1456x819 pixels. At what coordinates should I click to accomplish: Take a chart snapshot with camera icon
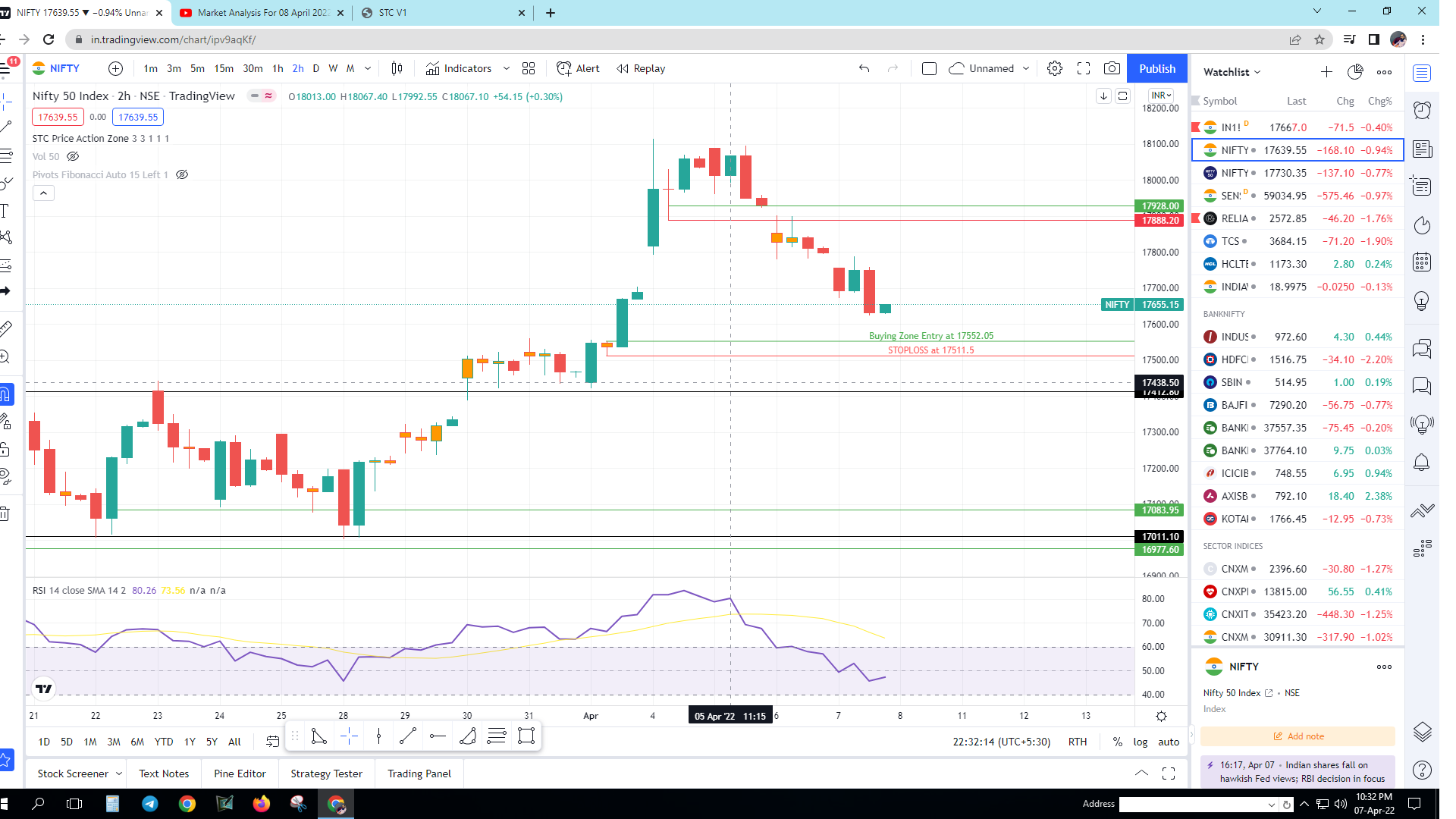click(x=1112, y=68)
